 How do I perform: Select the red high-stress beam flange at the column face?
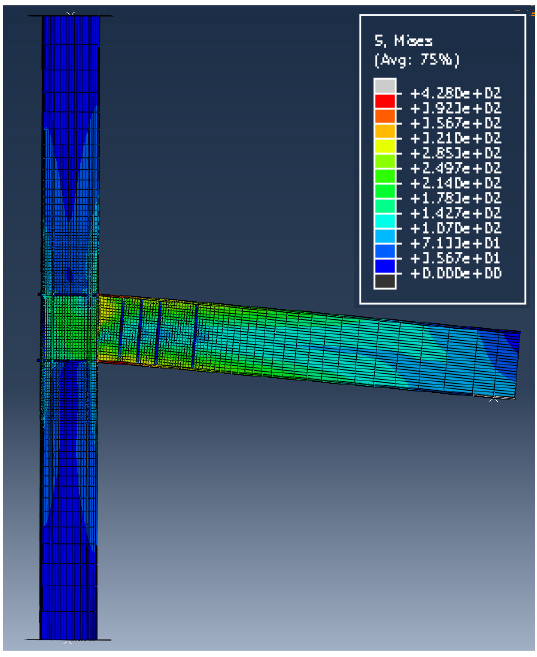pyautogui.click(x=110, y=297)
